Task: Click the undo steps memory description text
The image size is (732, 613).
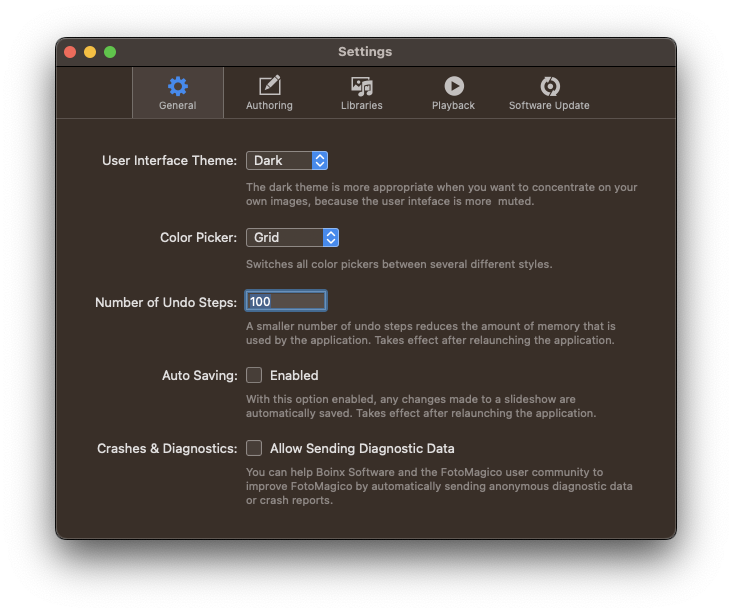Action: click(430, 333)
